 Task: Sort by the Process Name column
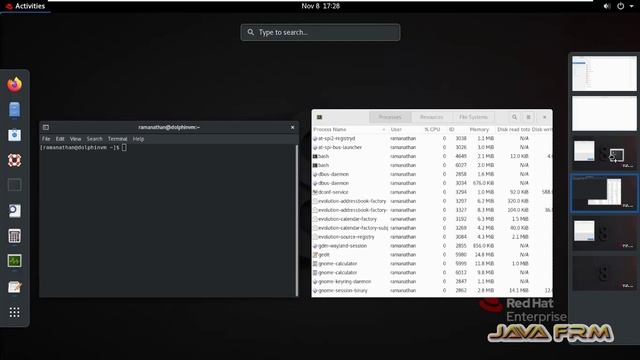(x=349, y=129)
